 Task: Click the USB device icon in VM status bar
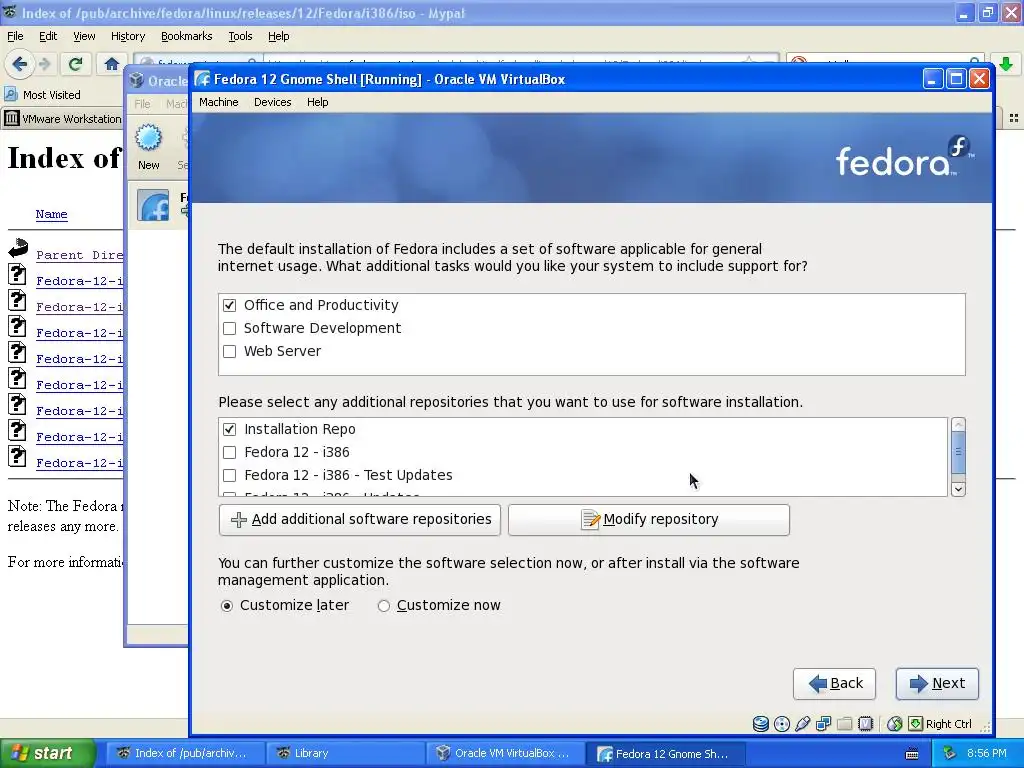pos(803,724)
